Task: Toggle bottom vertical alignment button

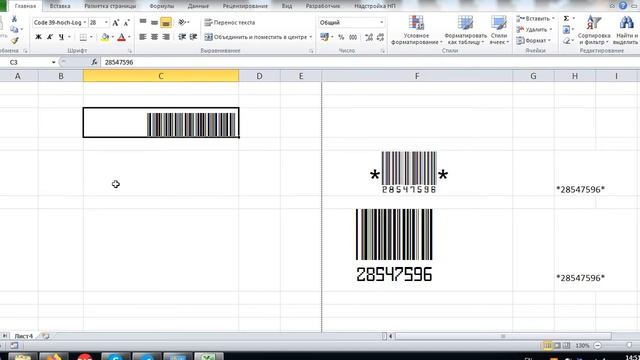Action: click(x=166, y=22)
